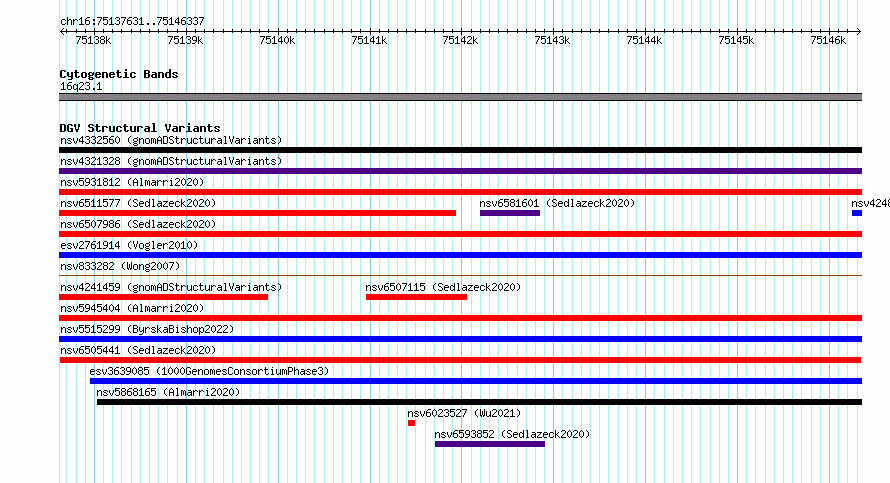
Task: Click the nsv4332560 gnomADStructuralVariants label
Action: pyautogui.click(x=171, y=140)
